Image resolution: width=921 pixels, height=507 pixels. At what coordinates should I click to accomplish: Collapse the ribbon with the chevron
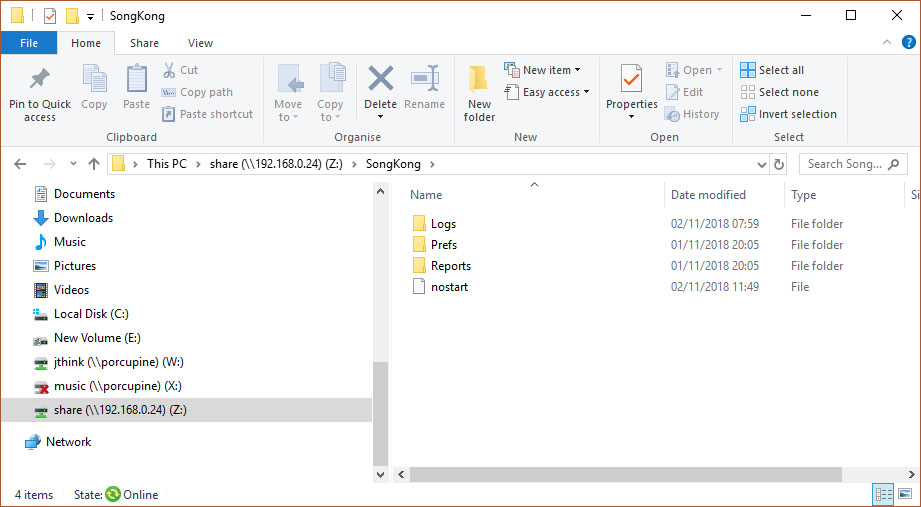coord(887,42)
